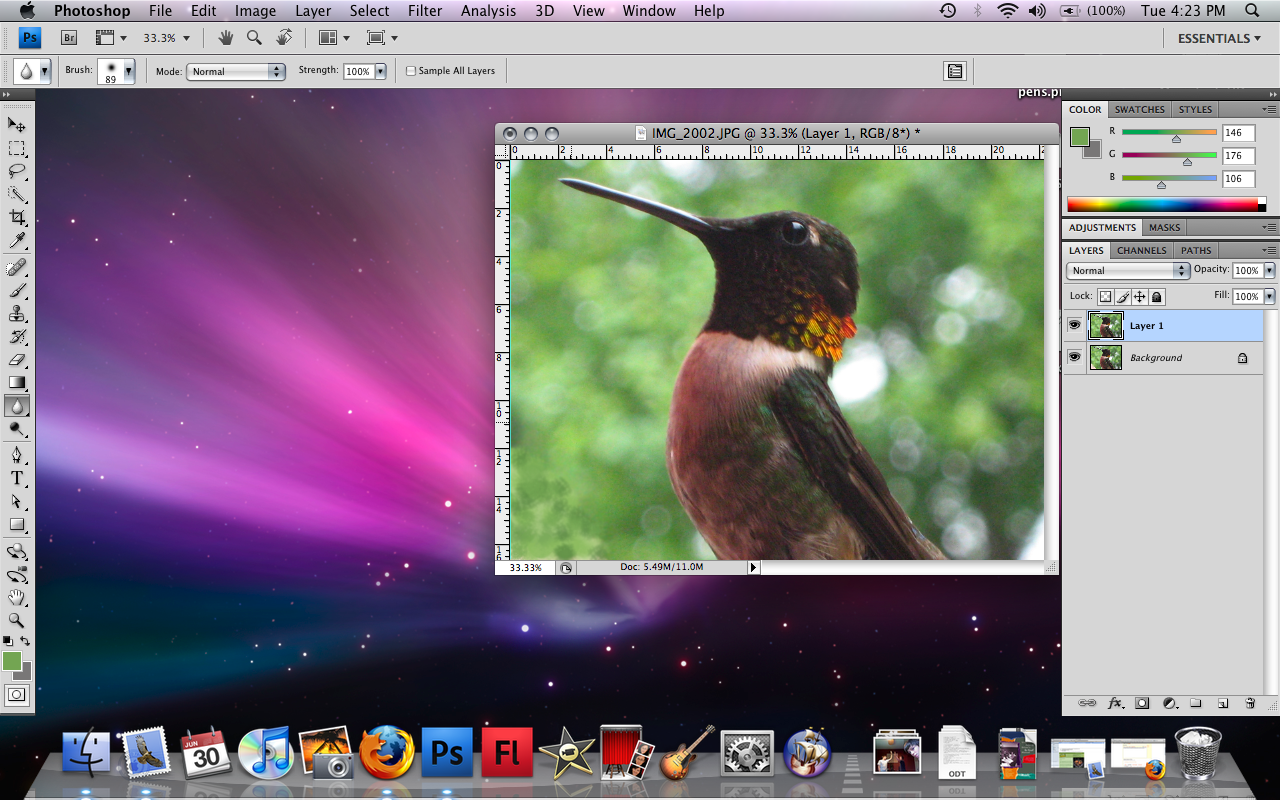The height and width of the screenshot is (800, 1280).
Task: Switch to the Masks tab
Action: pos(1164,228)
